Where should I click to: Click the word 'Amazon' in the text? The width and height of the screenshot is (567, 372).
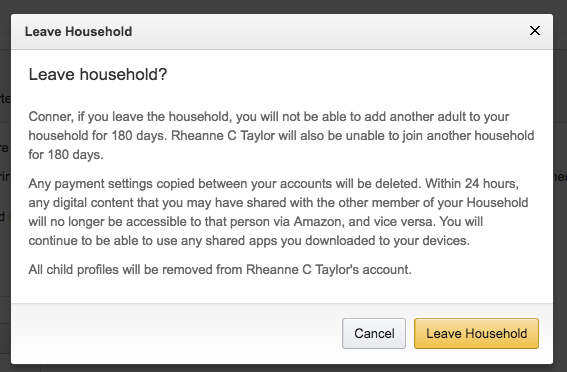[x=317, y=221]
